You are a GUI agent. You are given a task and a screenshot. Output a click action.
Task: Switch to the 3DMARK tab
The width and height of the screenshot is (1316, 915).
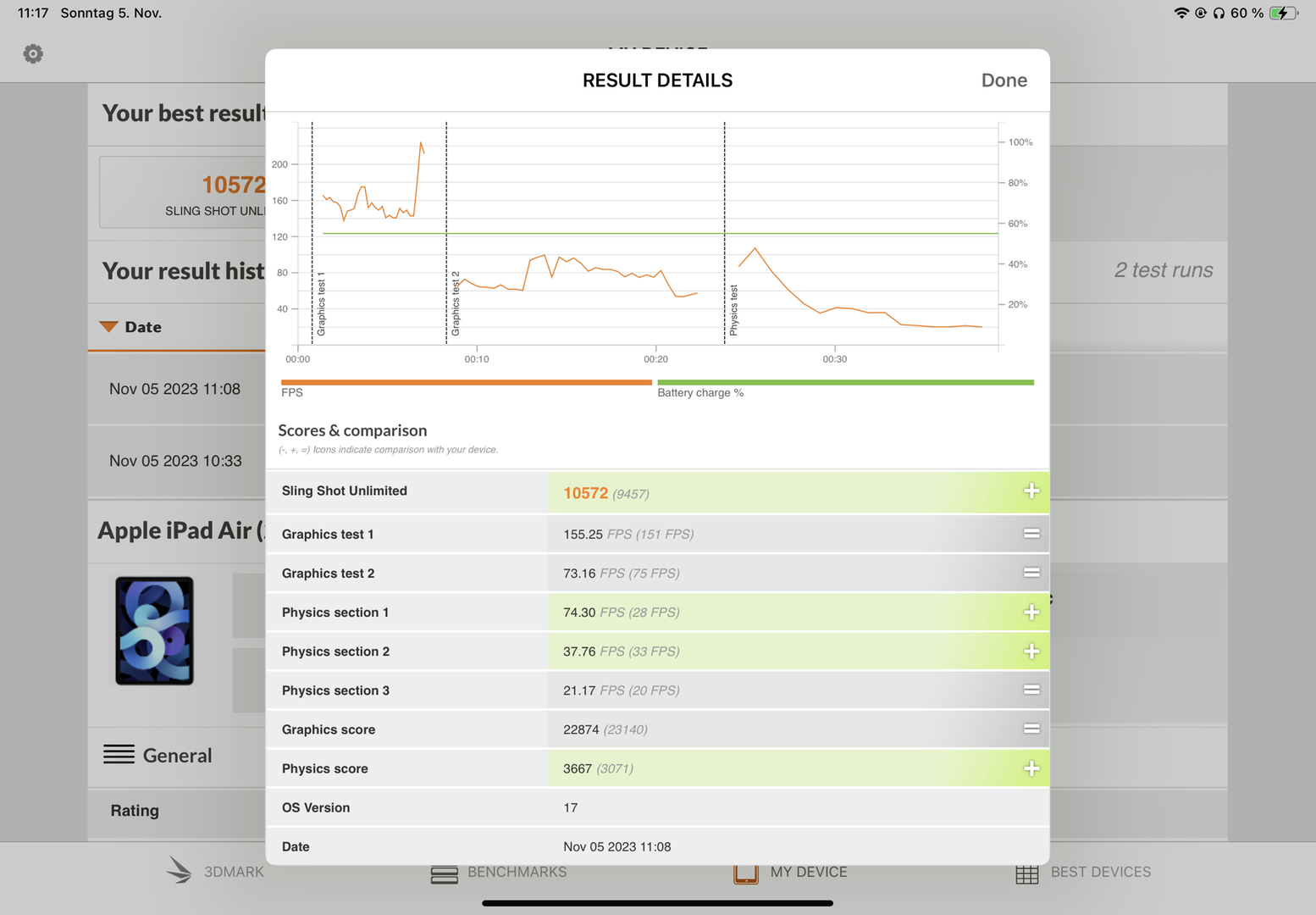click(x=215, y=872)
